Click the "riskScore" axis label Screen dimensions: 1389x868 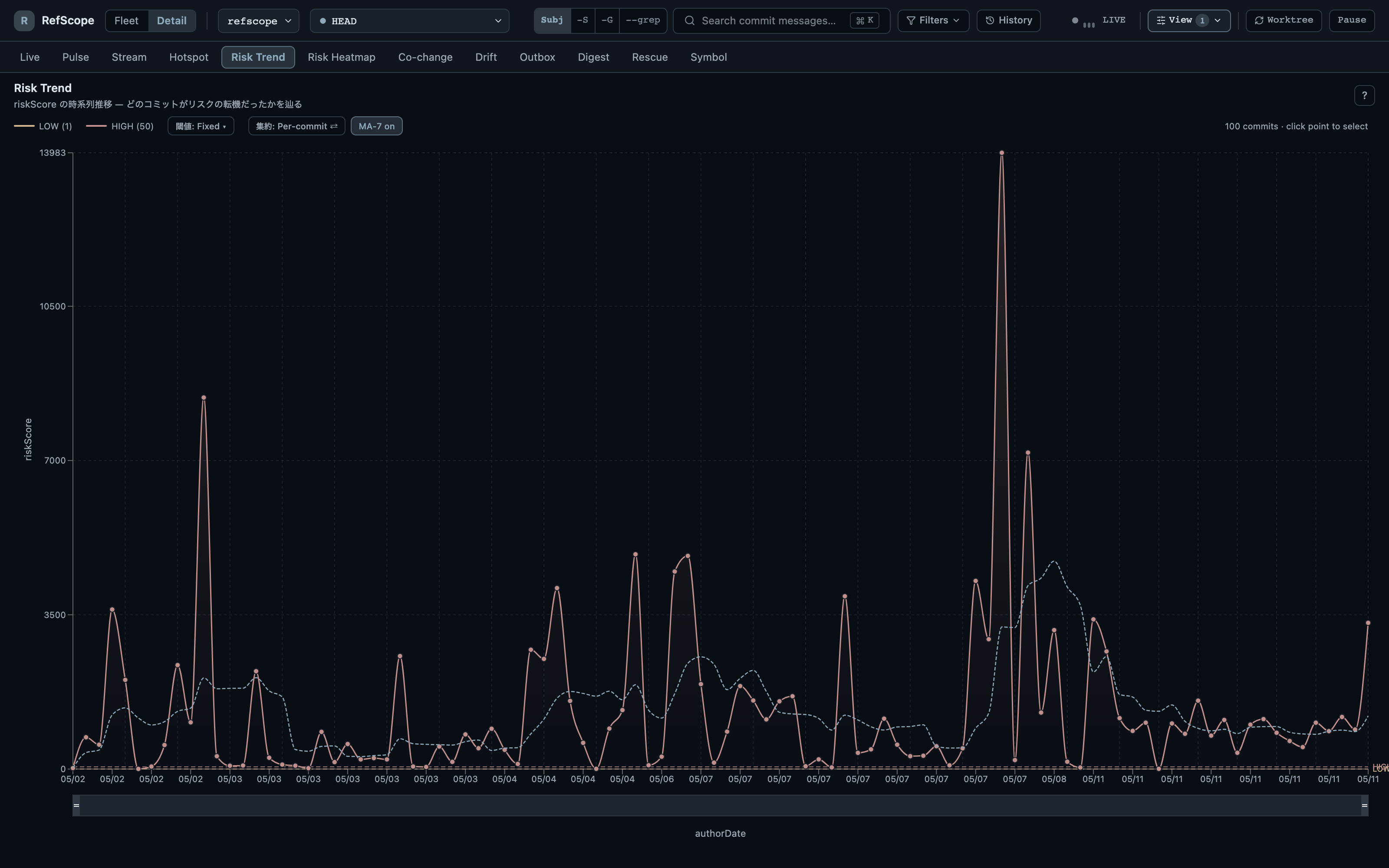pyautogui.click(x=28, y=439)
